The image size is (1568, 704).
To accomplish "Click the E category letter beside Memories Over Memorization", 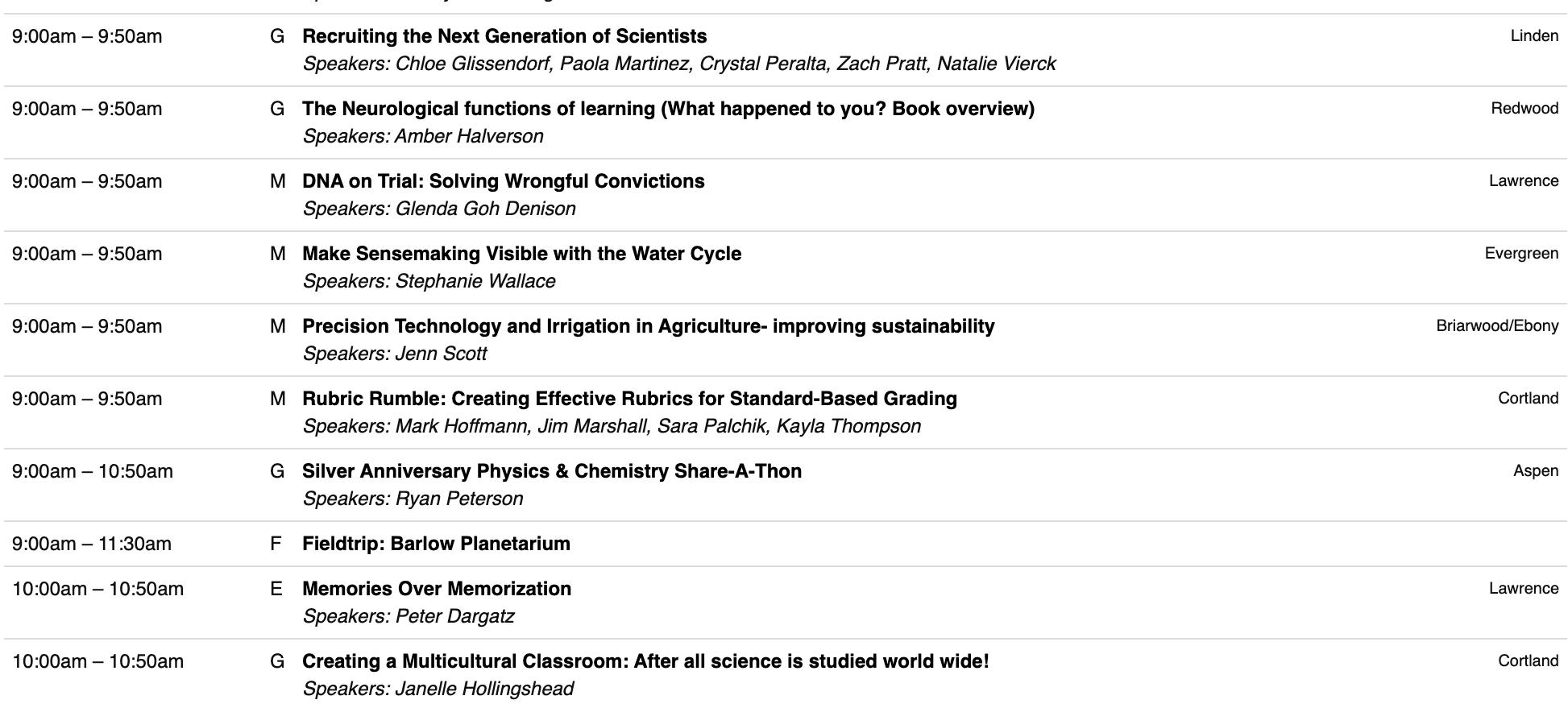I will [x=276, y=589].
